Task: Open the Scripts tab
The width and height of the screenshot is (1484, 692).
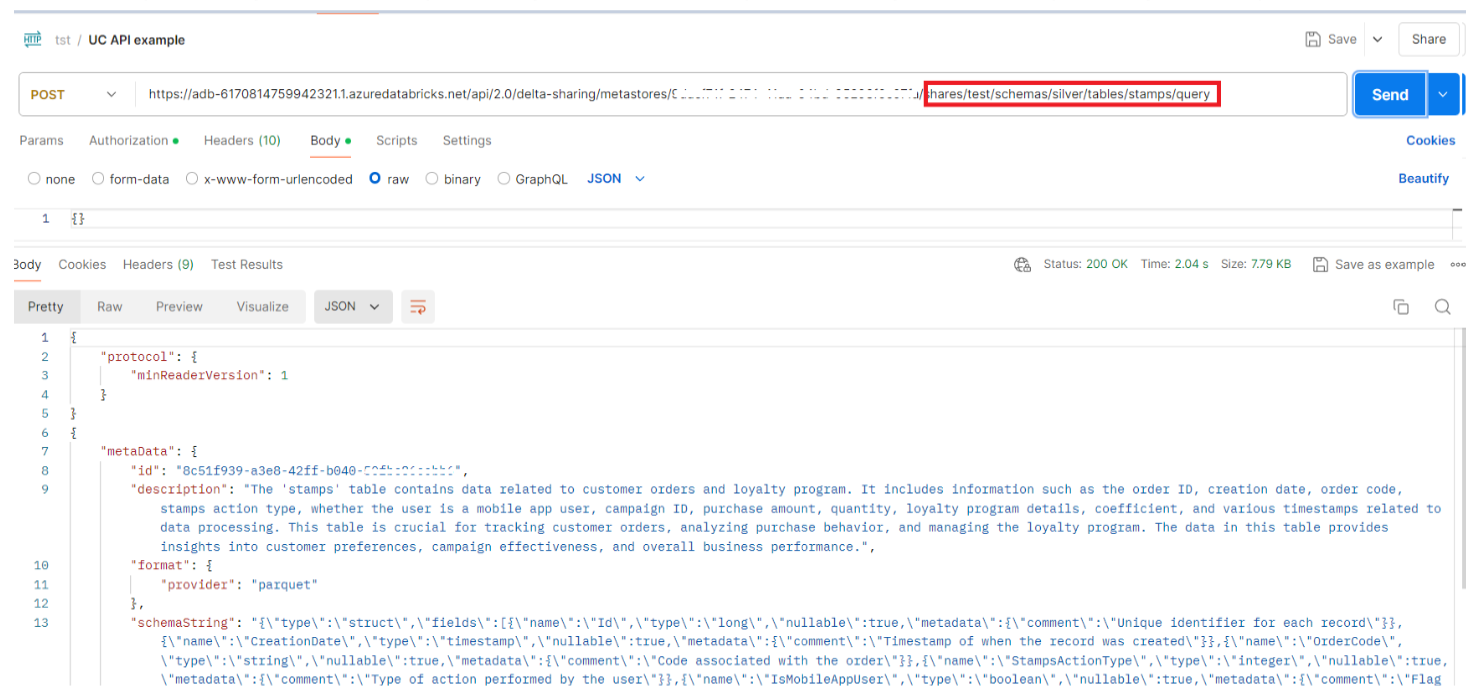Action: [x=396, y=141]
